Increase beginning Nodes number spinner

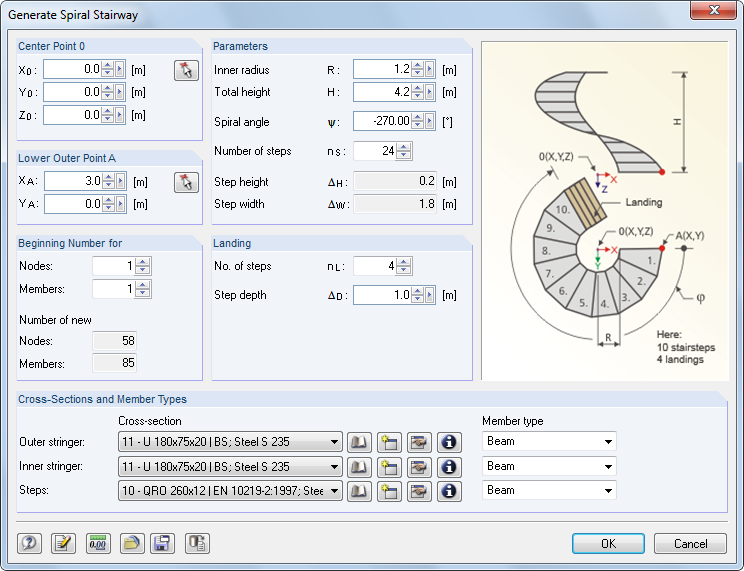pyautogui.click(x=142, y=262)
